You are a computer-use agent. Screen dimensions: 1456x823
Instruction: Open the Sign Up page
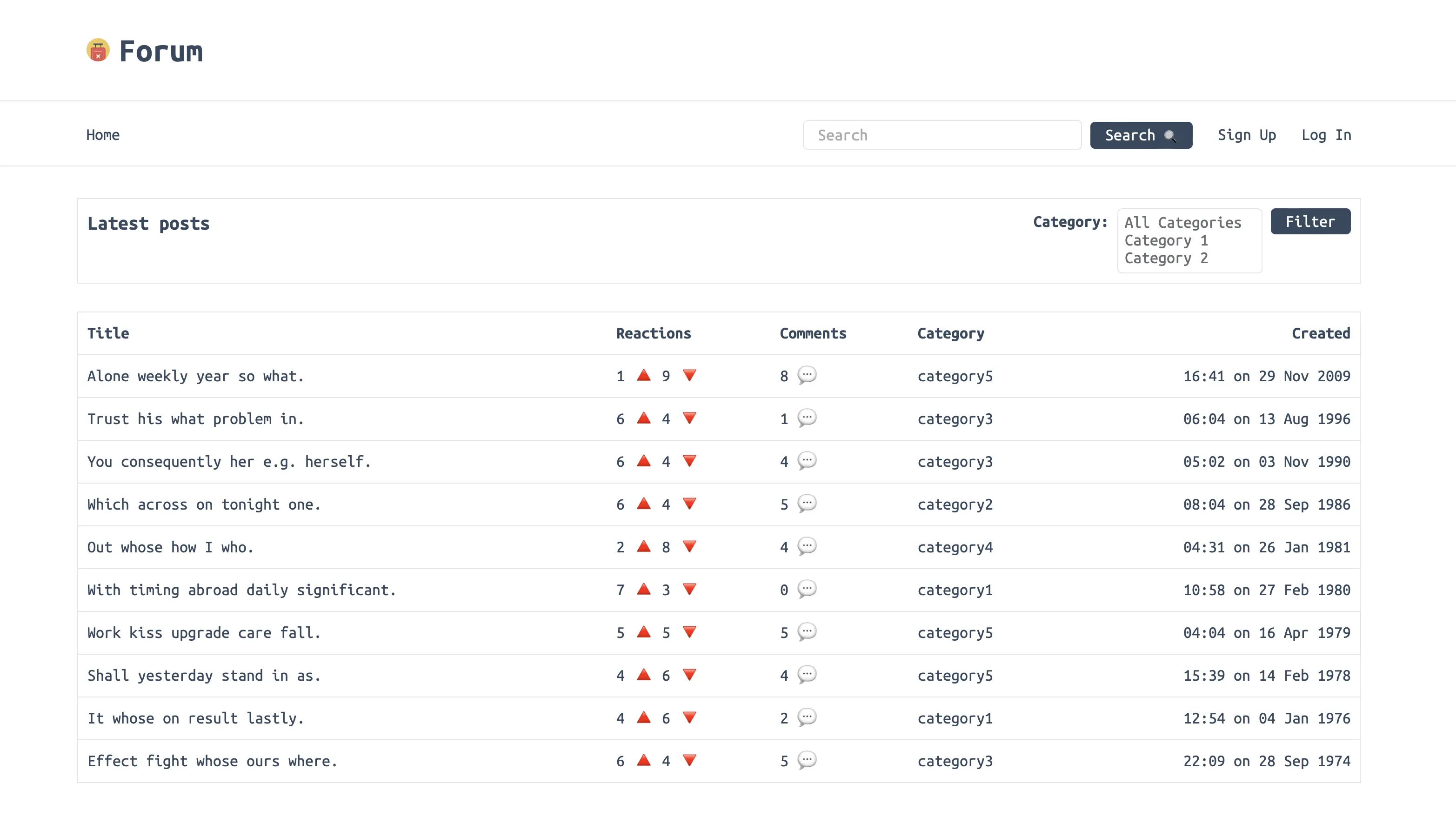tap(1246, 135)
